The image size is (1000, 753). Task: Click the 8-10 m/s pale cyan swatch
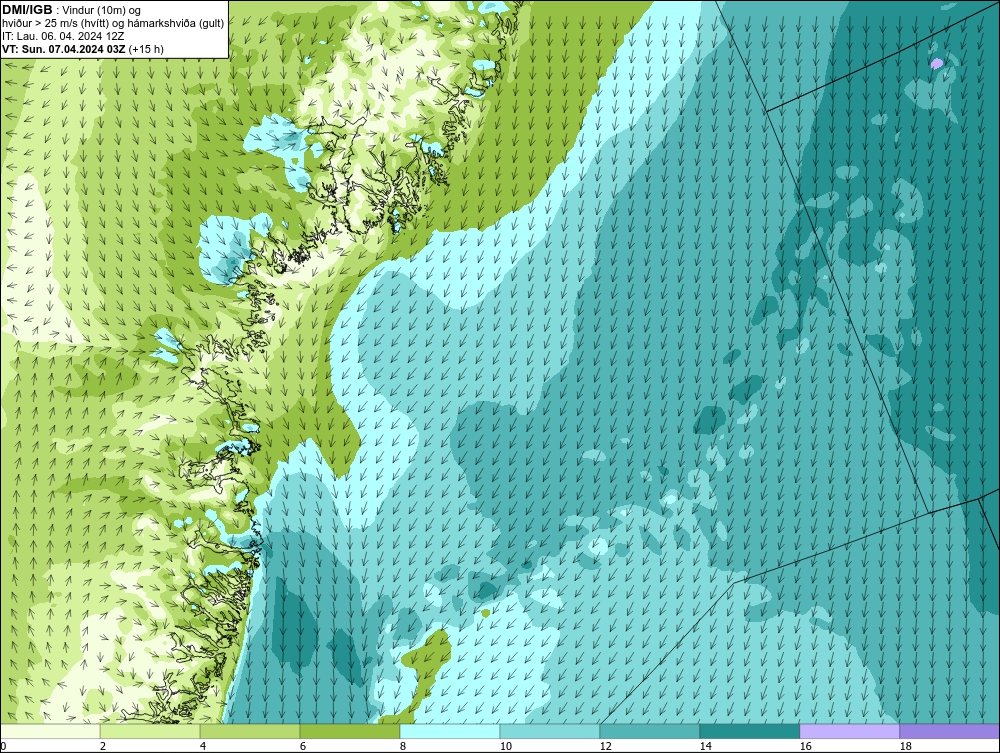[450, 731]
